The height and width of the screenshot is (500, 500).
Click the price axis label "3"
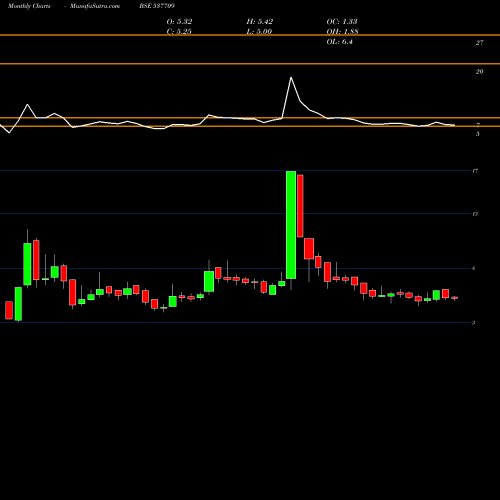[x=474, y=323]
